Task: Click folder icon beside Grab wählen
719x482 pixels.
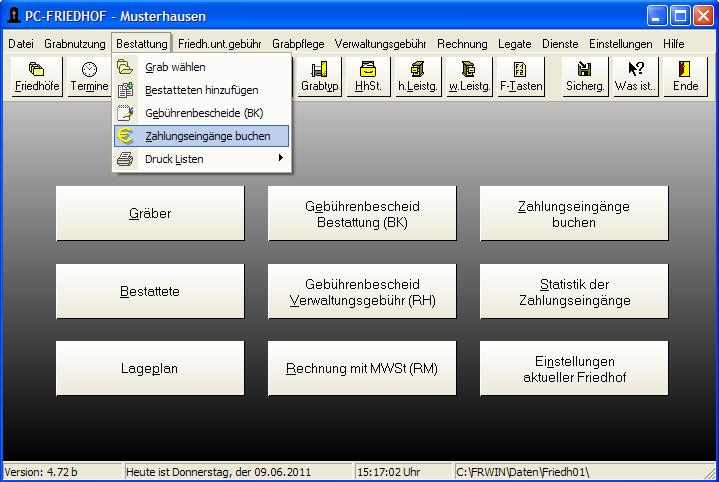Action: point(125,67)
